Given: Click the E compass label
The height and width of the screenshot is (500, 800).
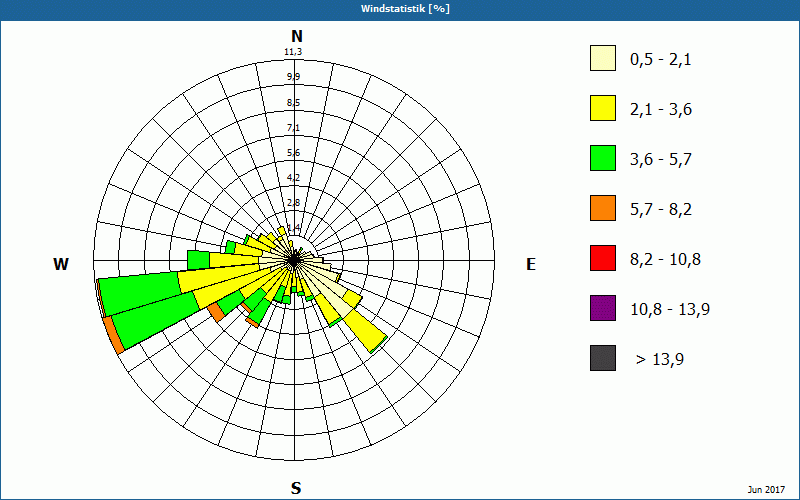Looking at the screenshot, I should coord(531,264).
